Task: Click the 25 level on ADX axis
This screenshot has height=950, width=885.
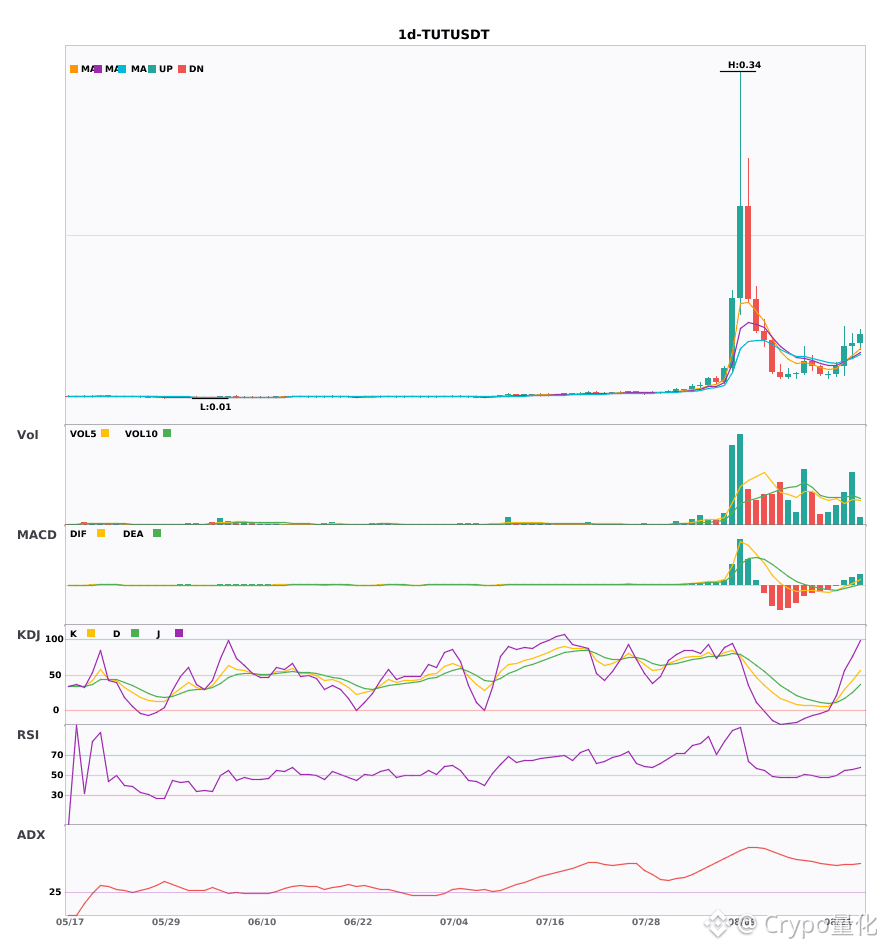Action: point(55,892)
